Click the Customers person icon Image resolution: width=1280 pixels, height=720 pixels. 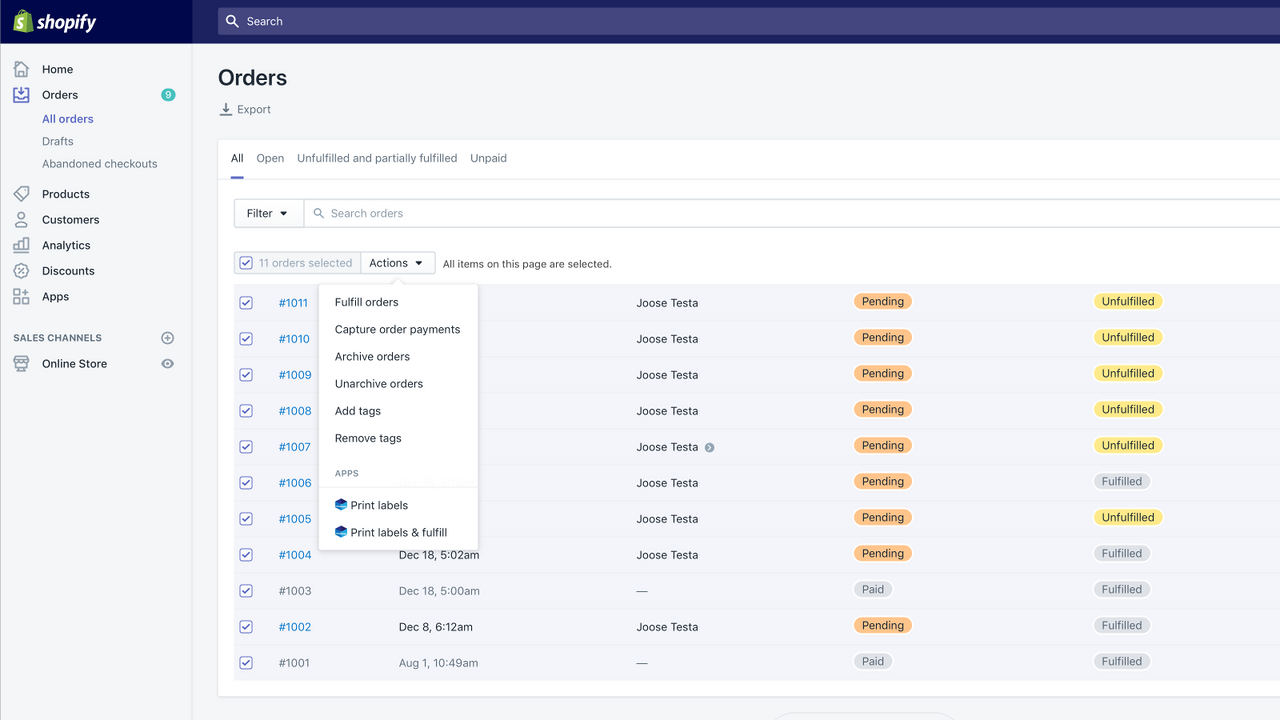pos(21,220)
